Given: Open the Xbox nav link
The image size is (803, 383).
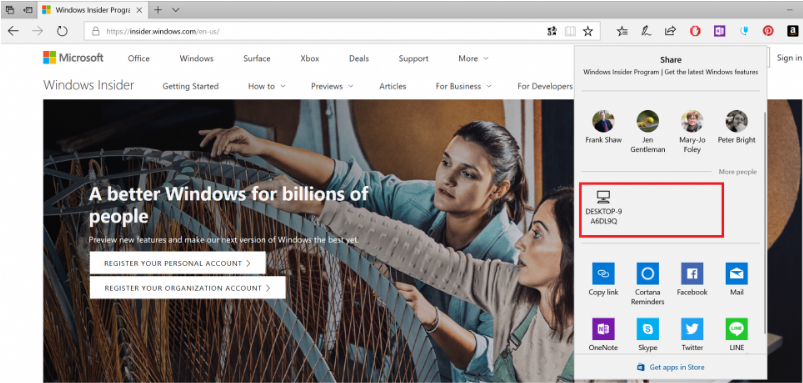Looking at the screenshot, I should (310, 58).
